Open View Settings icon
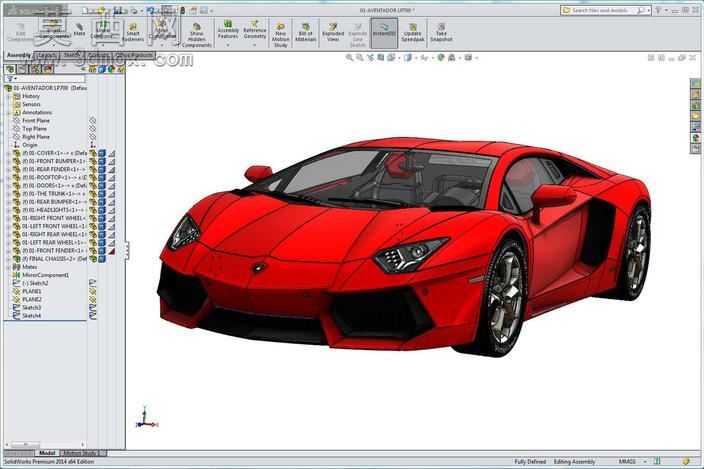This screenshot has width=704, height=469. coord(468,57)
